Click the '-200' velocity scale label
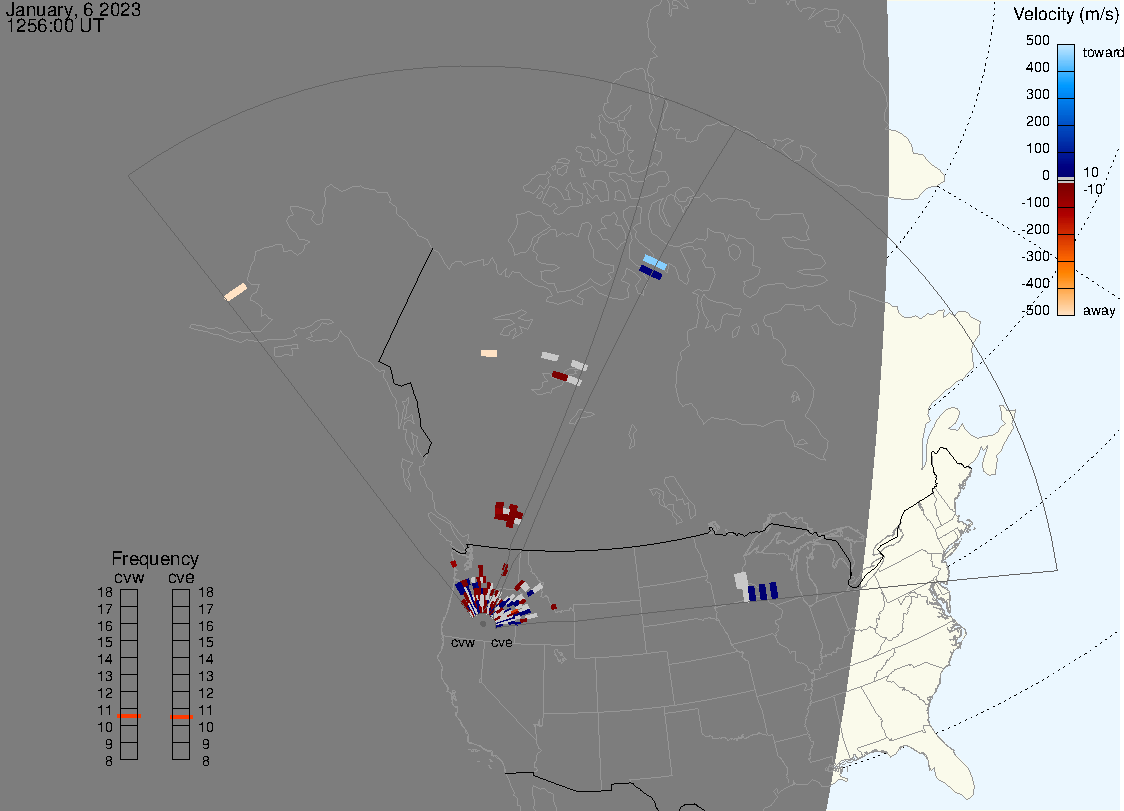This screenshot has width=1124, height=811. pos(1035,229)
